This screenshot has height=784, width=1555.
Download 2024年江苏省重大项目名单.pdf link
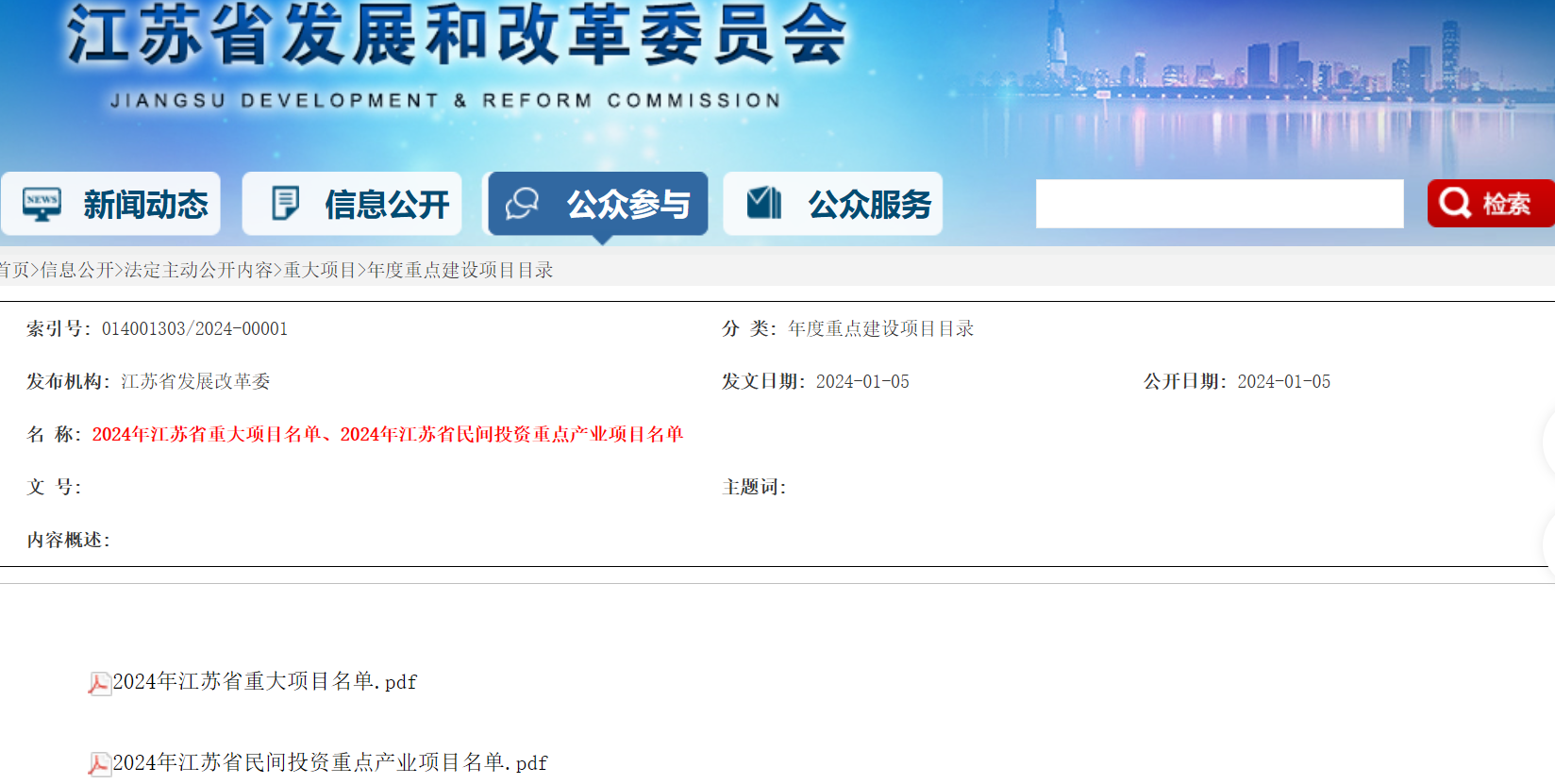[265, 682]
